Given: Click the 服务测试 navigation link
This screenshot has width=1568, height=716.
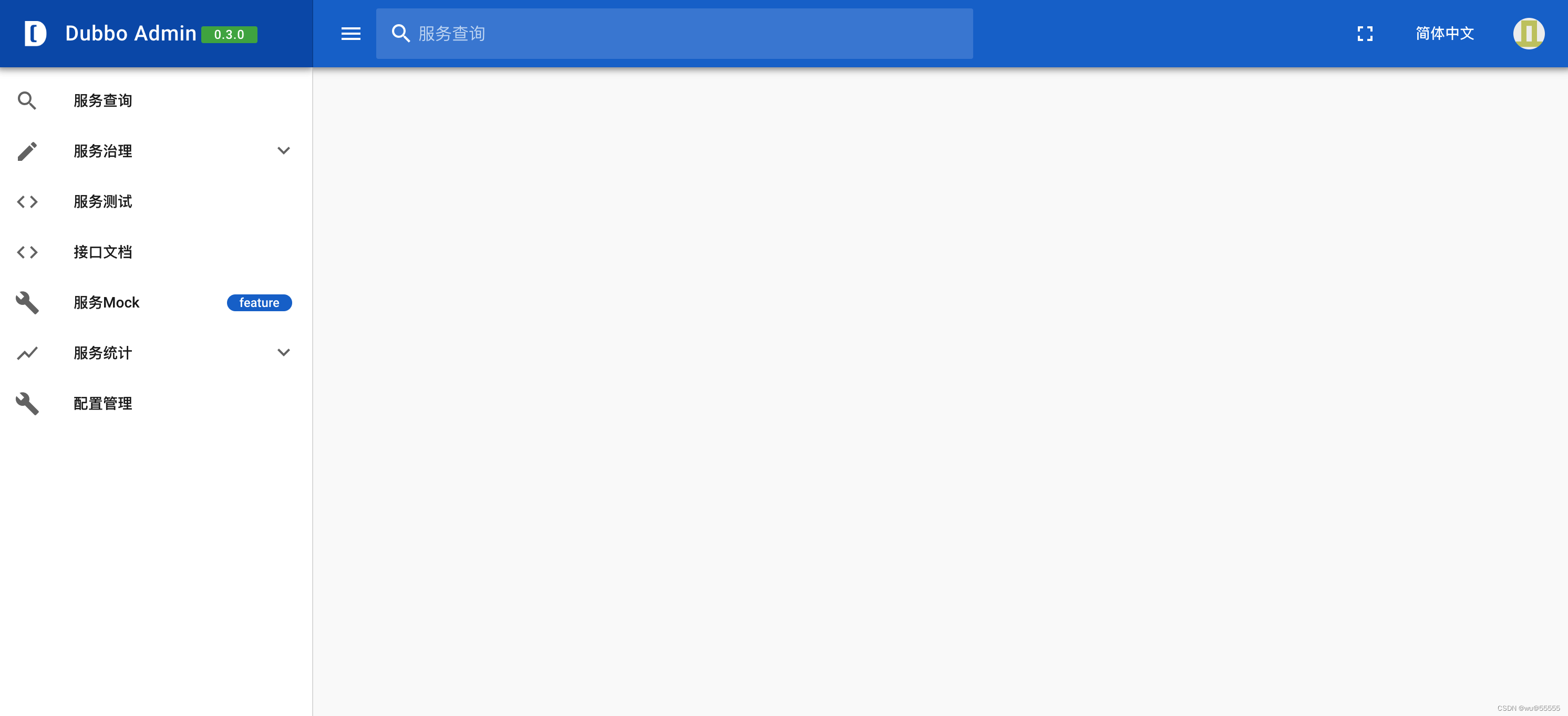Looking at the screenshot, I should (x=101, y=201).
